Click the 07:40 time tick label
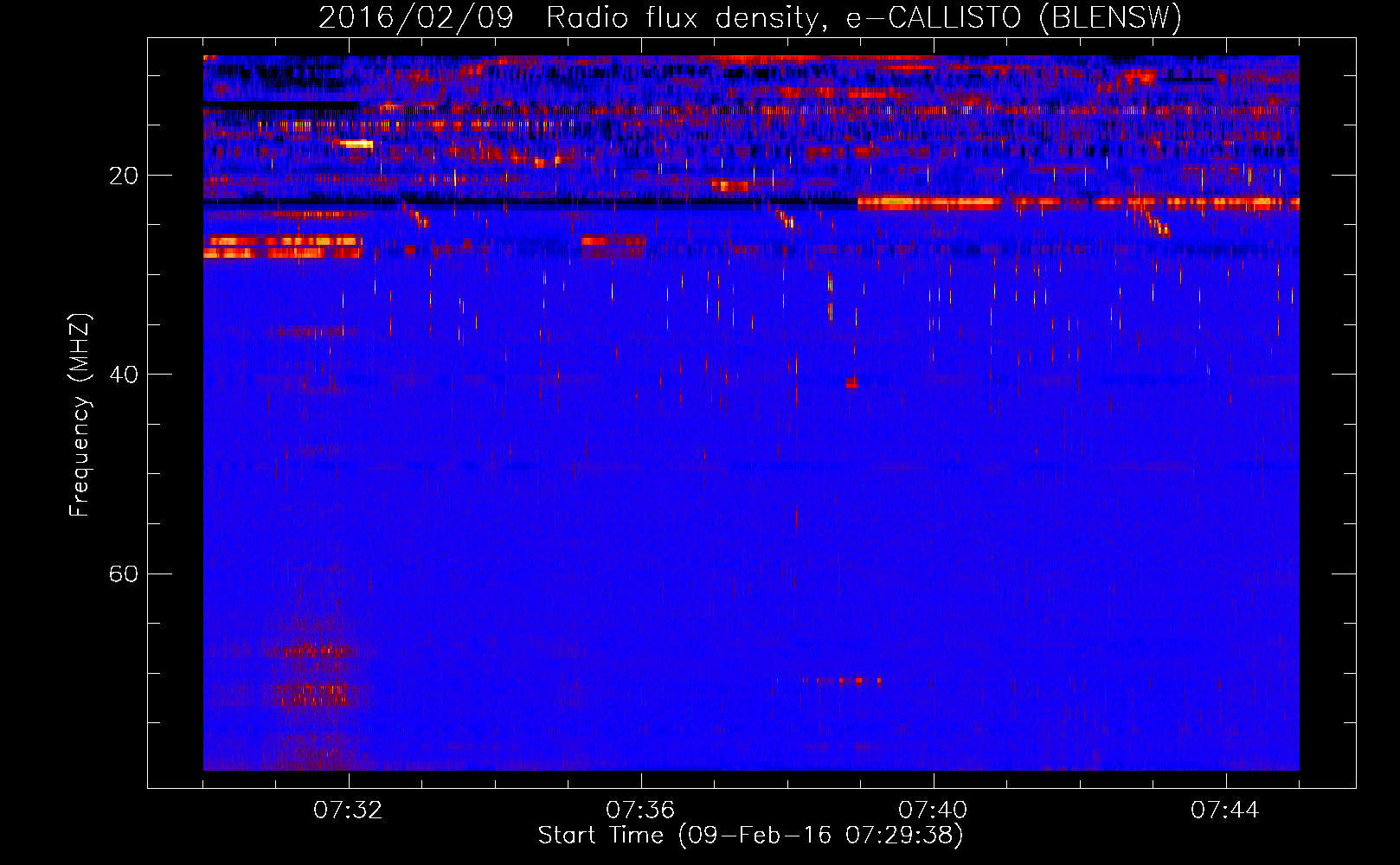 click(x=933, y=811)
